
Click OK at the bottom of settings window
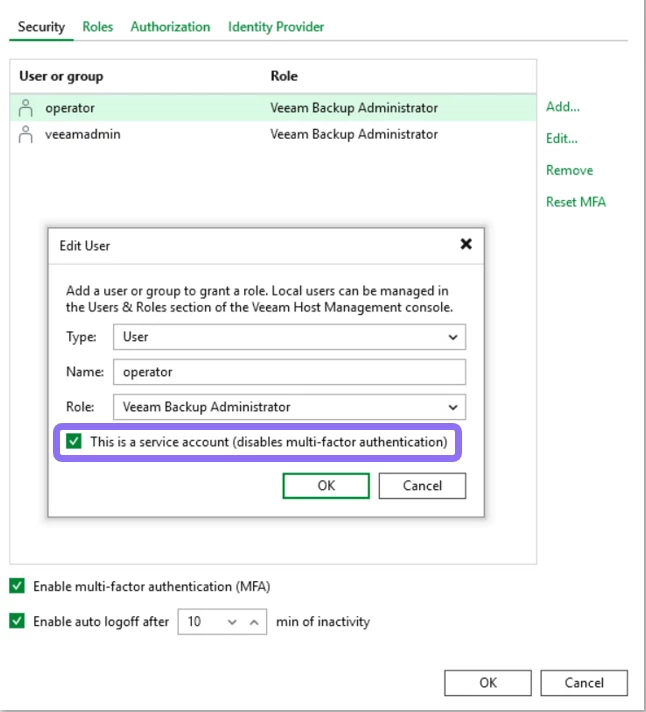pyautogui.click(x=488, y=683)
